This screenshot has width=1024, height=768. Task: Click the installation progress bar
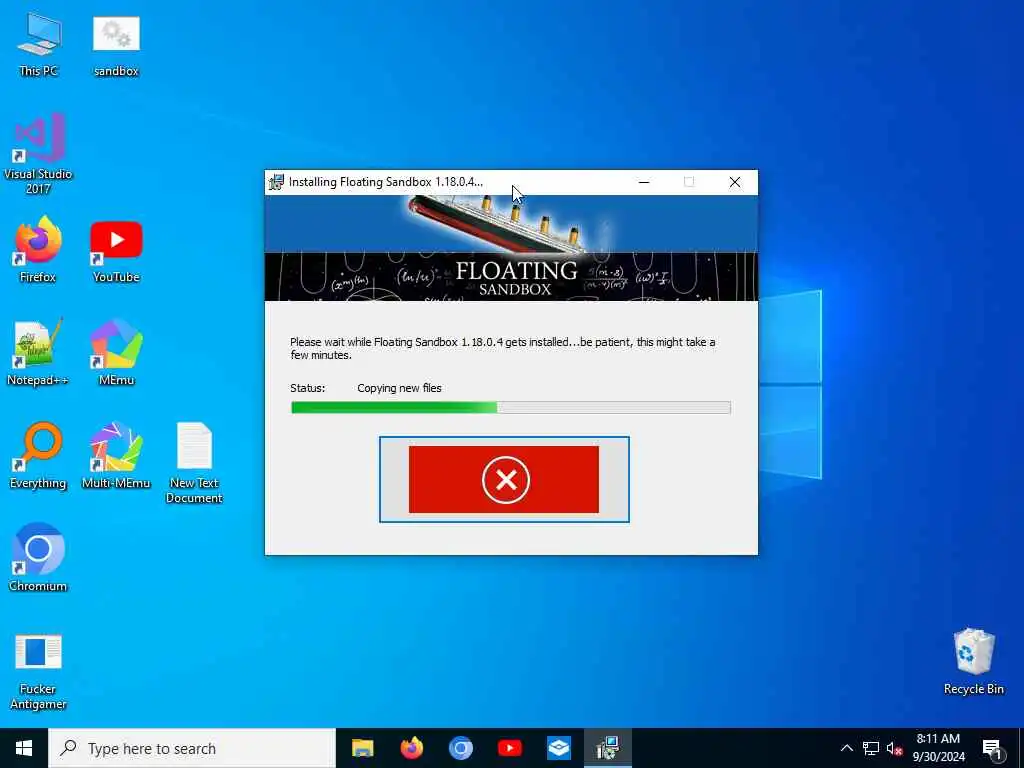(x=511, y=408)
